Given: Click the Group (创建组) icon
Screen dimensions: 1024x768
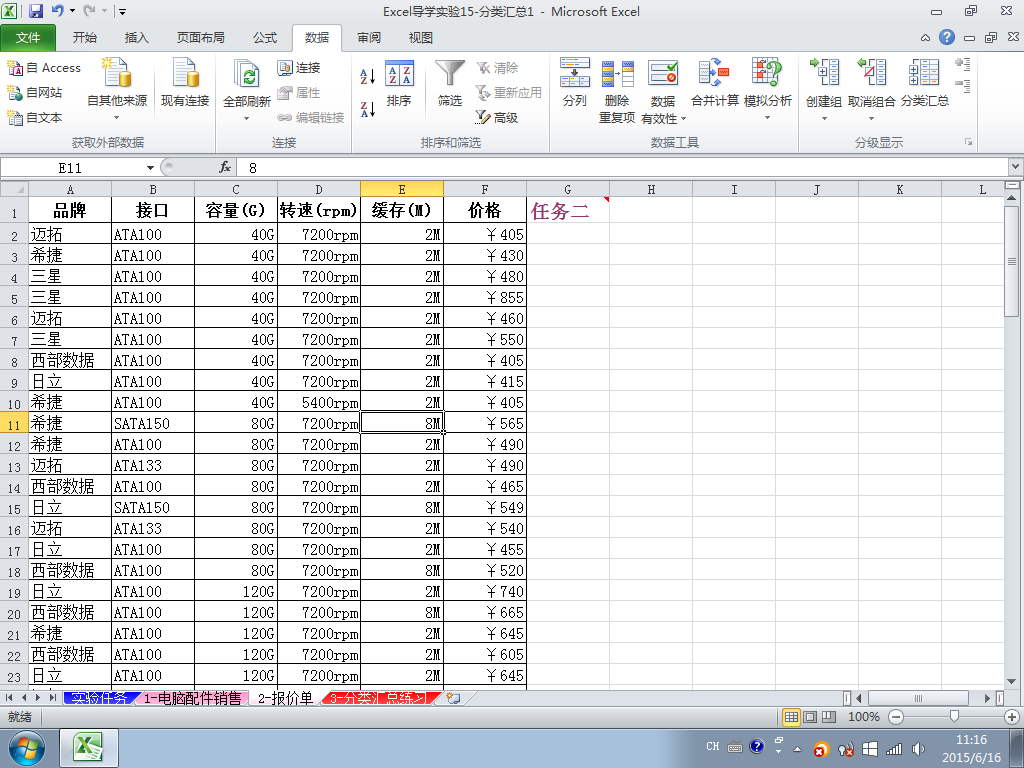Looking at the screenshot, I should [824, 72].
